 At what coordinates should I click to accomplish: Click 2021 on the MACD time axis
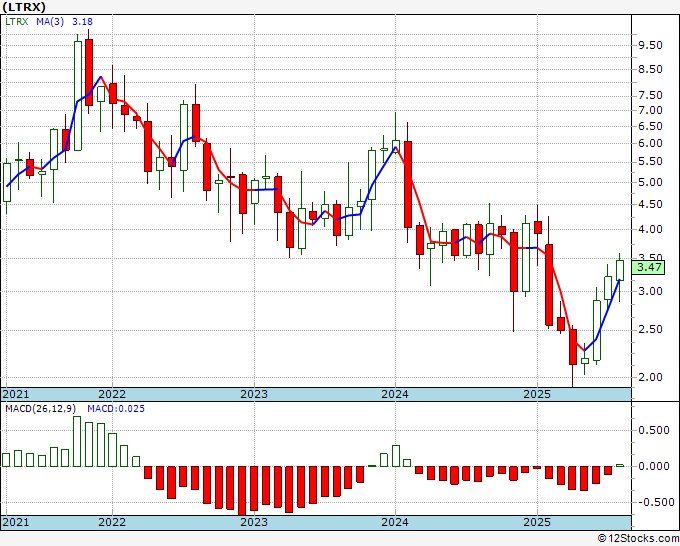tap(16, 522)
